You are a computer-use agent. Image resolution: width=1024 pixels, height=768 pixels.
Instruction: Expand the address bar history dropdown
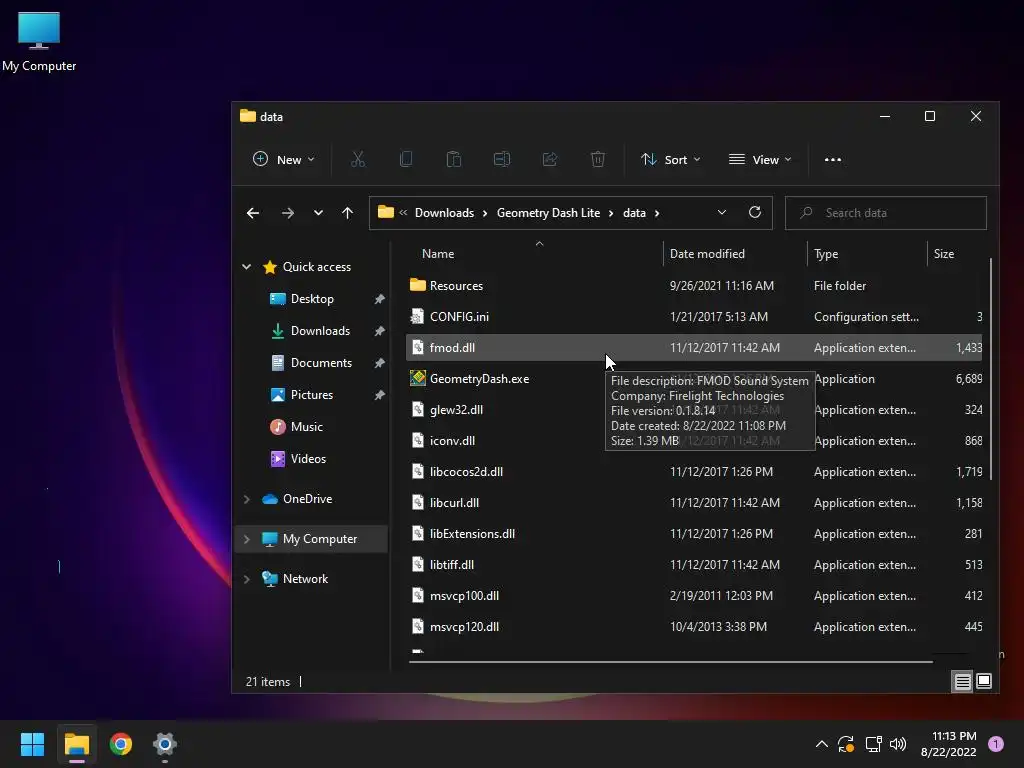click(x=722, y=212)
